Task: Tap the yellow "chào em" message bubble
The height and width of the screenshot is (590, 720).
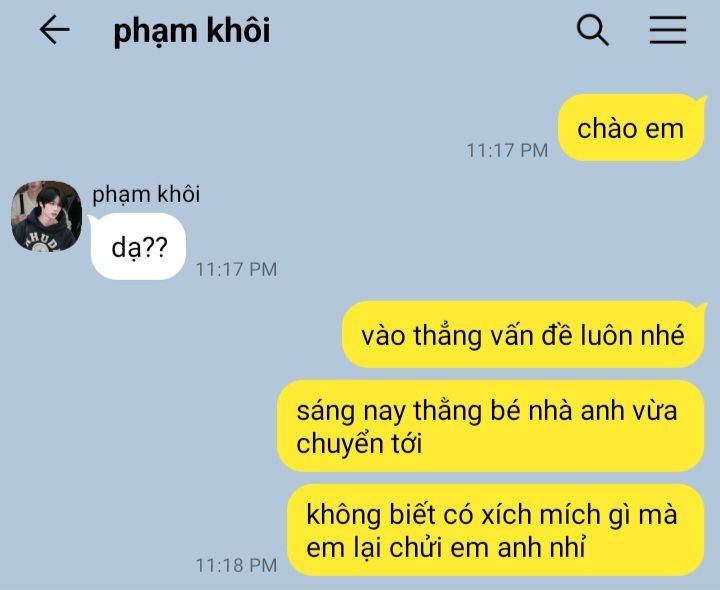Action: point(631,128)
